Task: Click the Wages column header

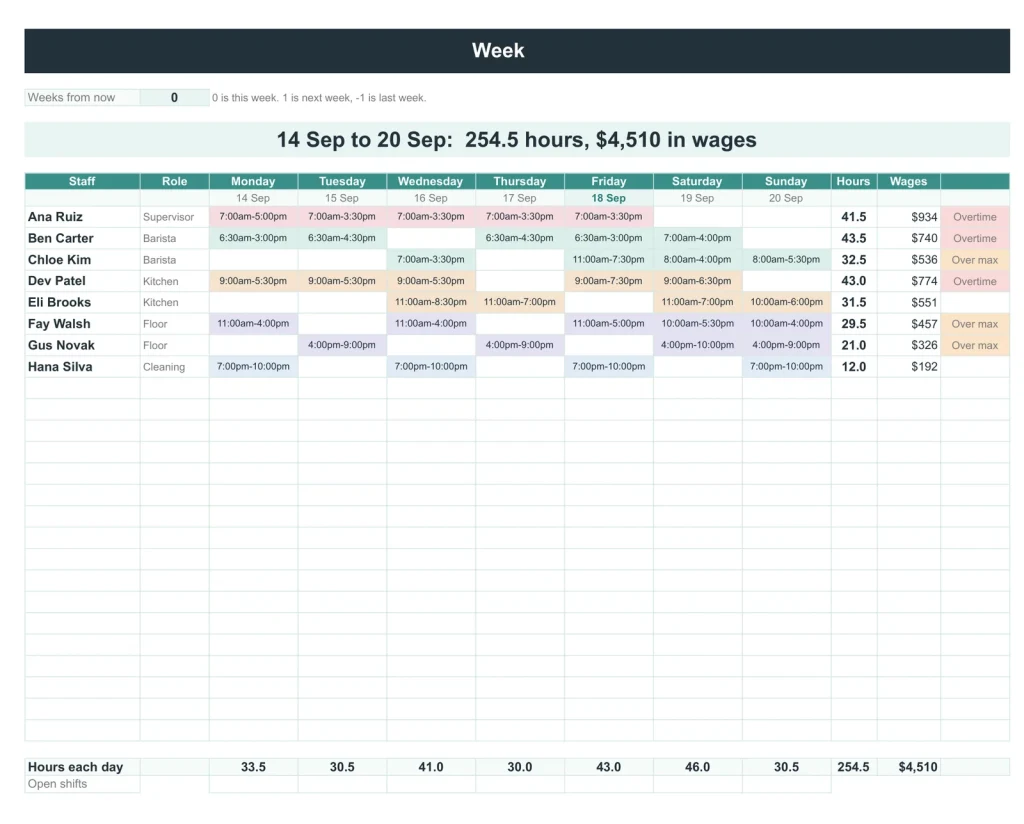Action: click(x=908, y=182)
